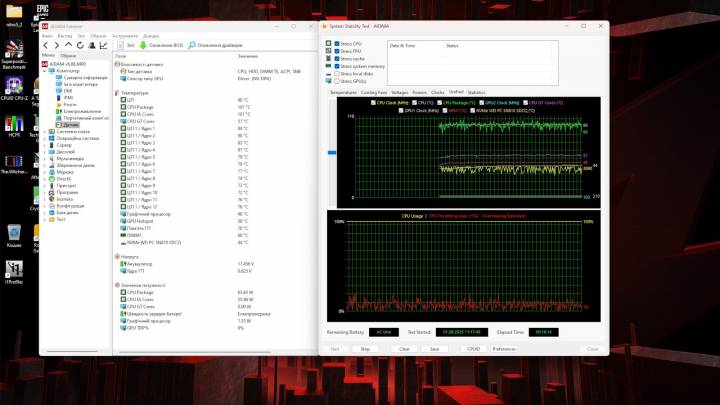Click the user silhouette icon in AIDA64 toolbar
This screenshot has height=405, width=720.
pyautogui.click(x=92, y=45)
